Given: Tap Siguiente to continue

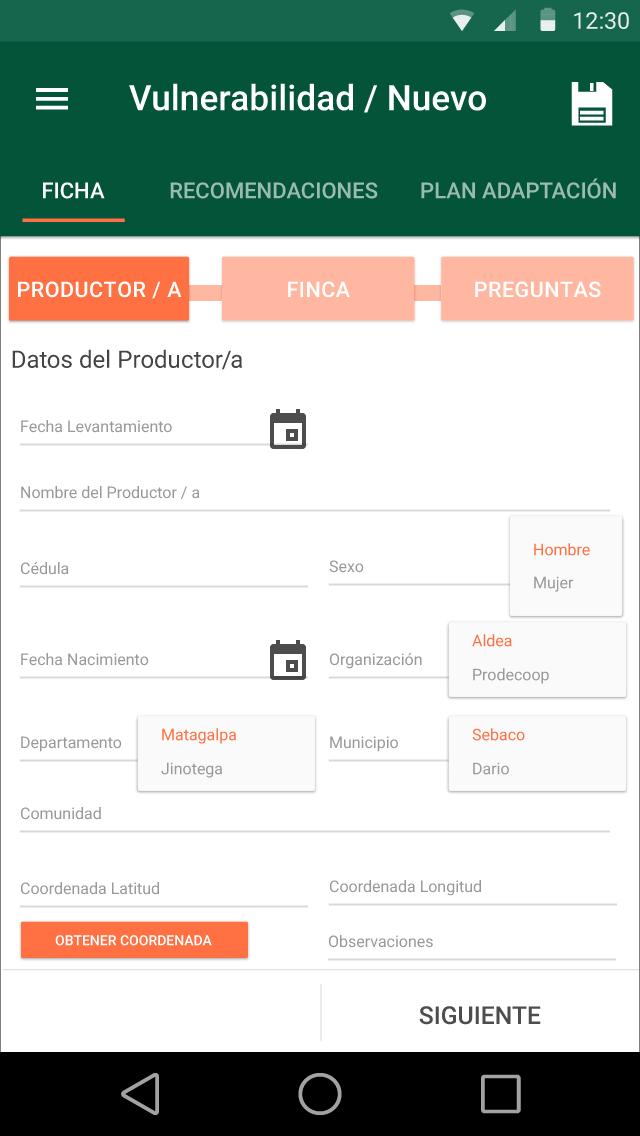Looking at the screenshot, I should pos(480,1015).
